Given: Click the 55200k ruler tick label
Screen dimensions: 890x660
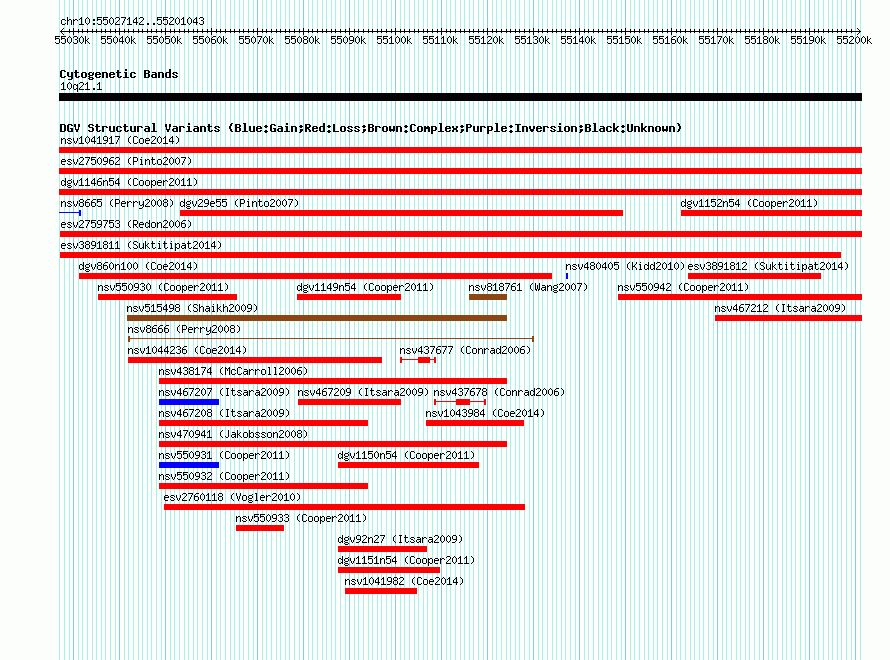Looking at the screenshot, I should [854, 40].
